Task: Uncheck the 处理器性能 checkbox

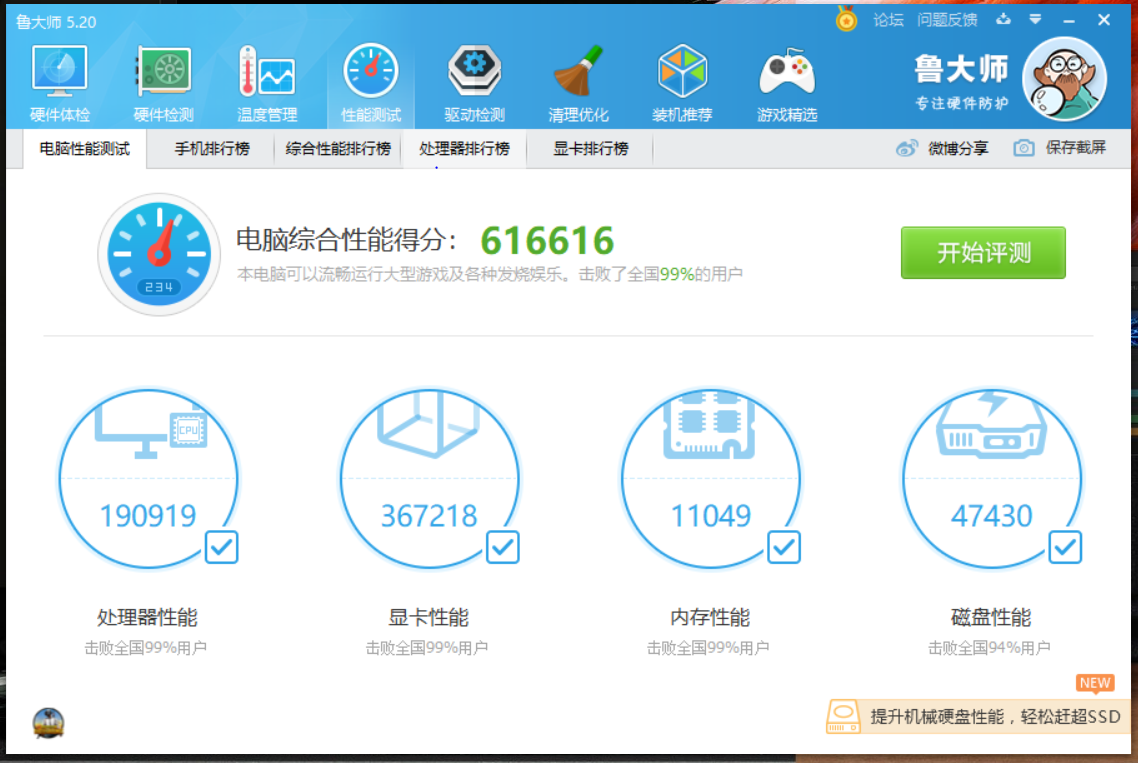Action: point(221,547)
